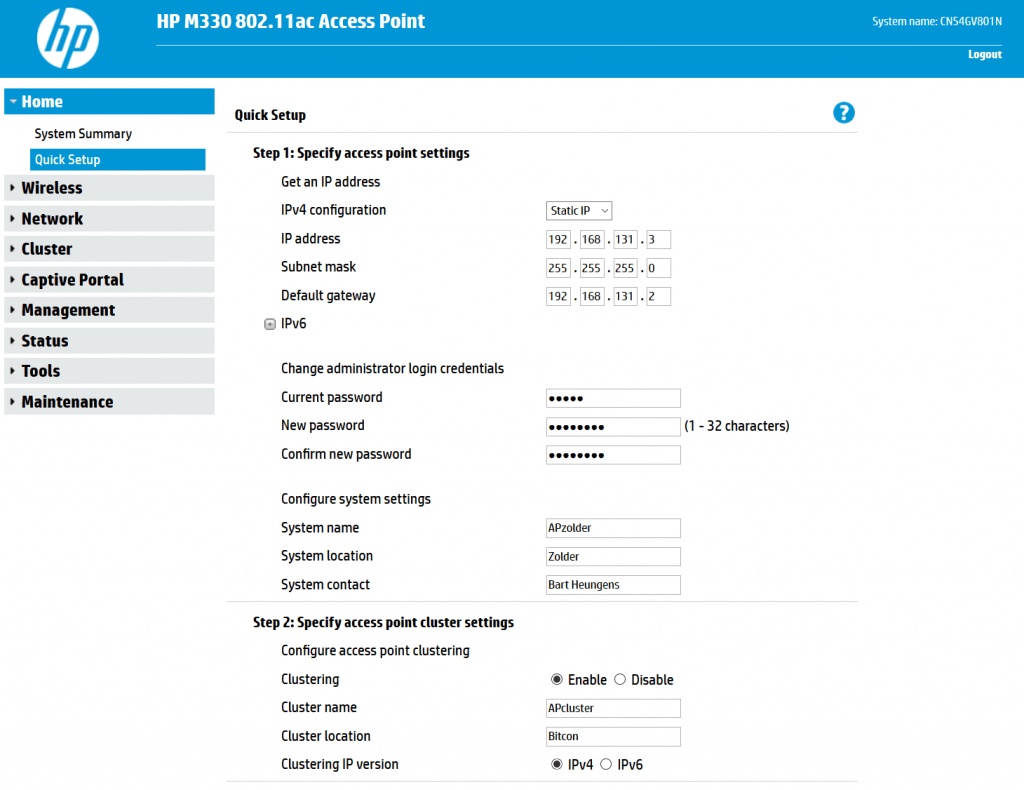Focus the New password field
The image size is (1024, 790).
click(613, 427)
